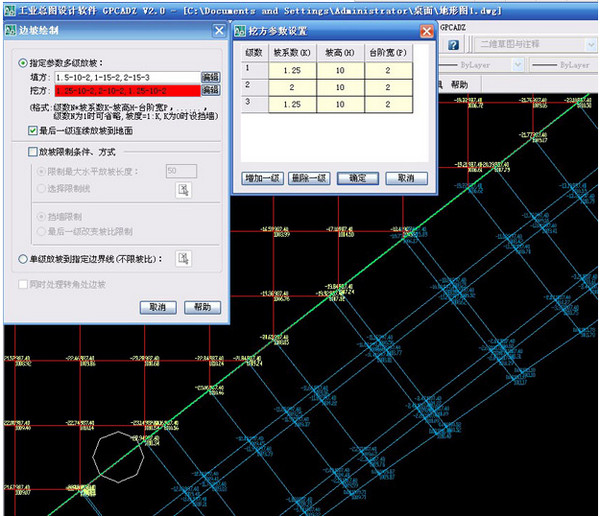The height and width of the screenshot is (517, 600).
Task: Click the GPCADZ app icon in title bar
Action: coord(10,9)
